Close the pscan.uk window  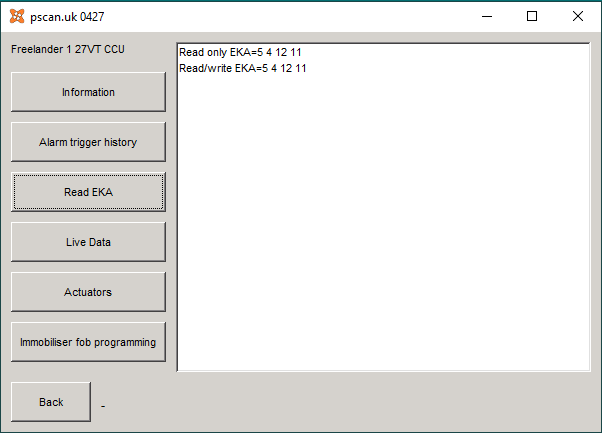tap(577, 17)
